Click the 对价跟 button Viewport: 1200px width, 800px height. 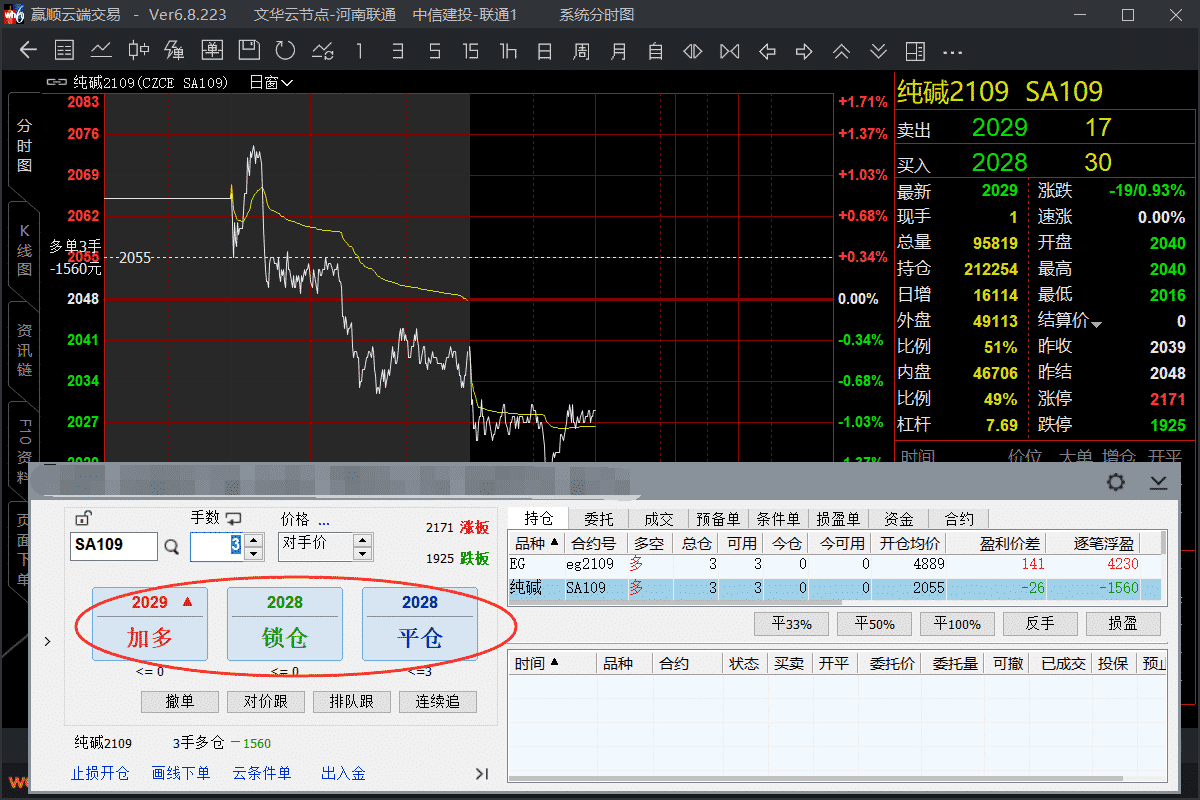pyautogui.click(x=266, y=702)
